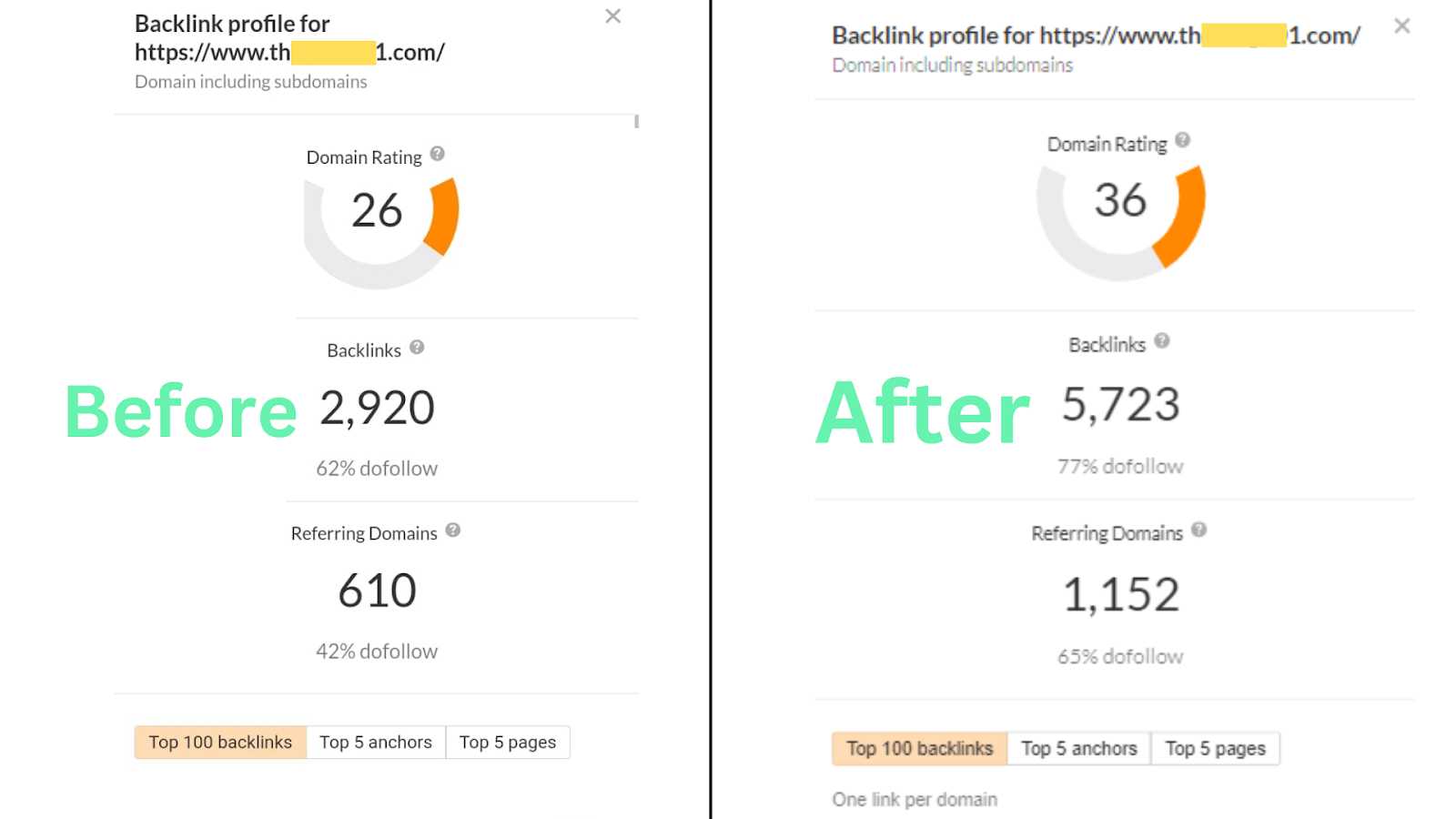Open the Referring Domains help icon in Before panel

pos(453,531)
